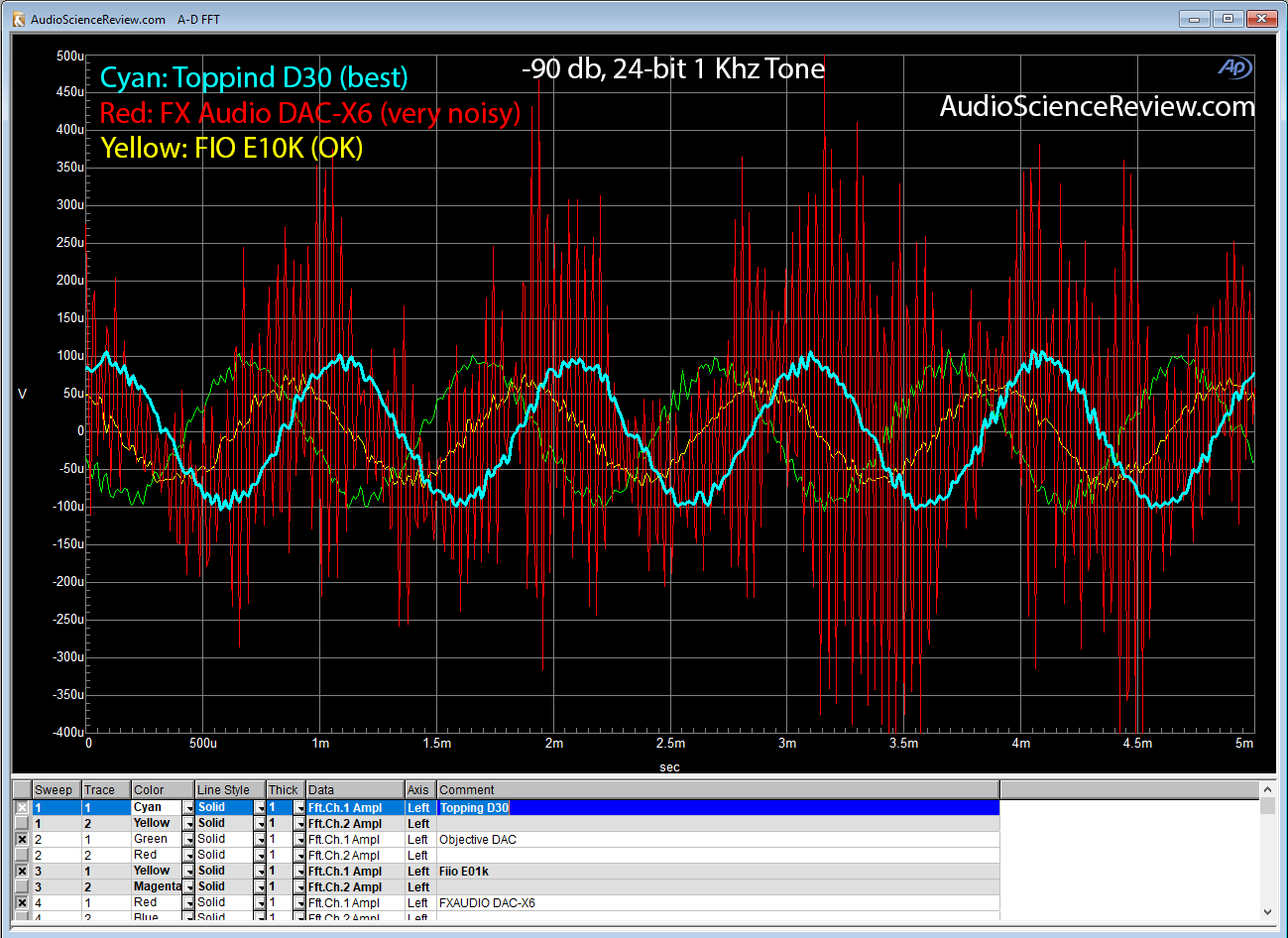Click the Line Style column header
1288x938 pixels.
(230, 790)
